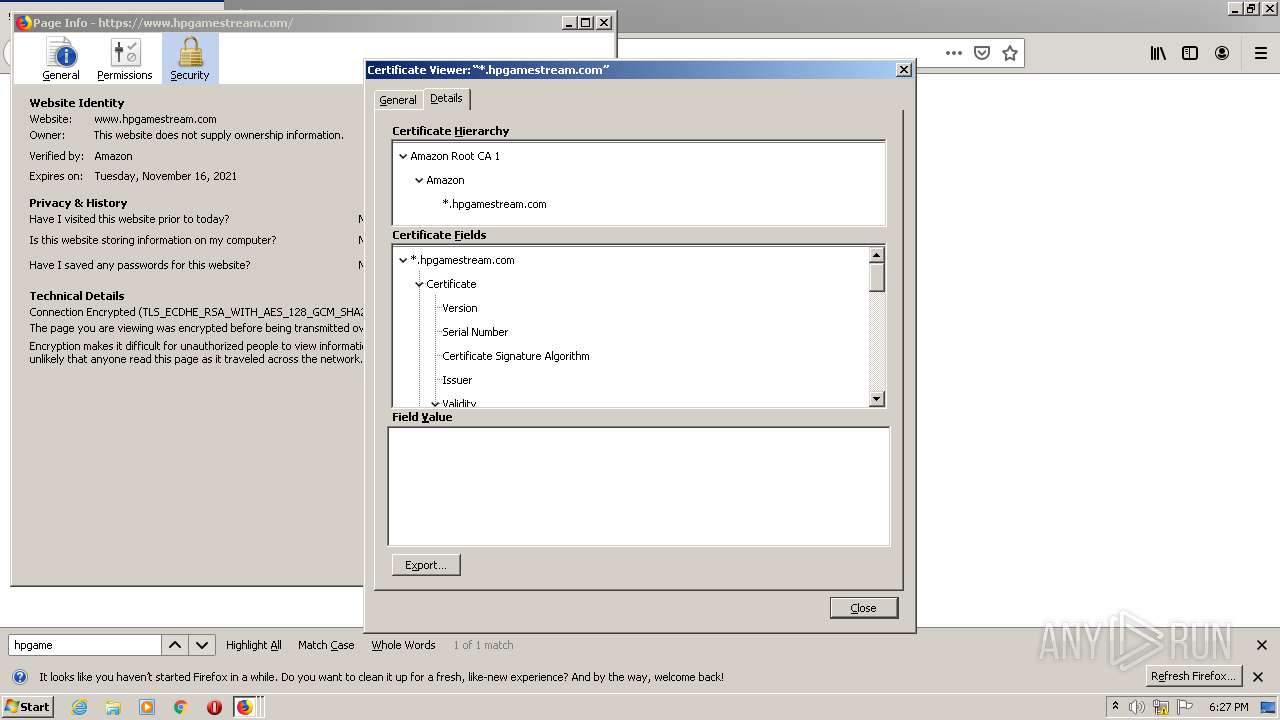Click the Expires on date text

pos(166,176)
